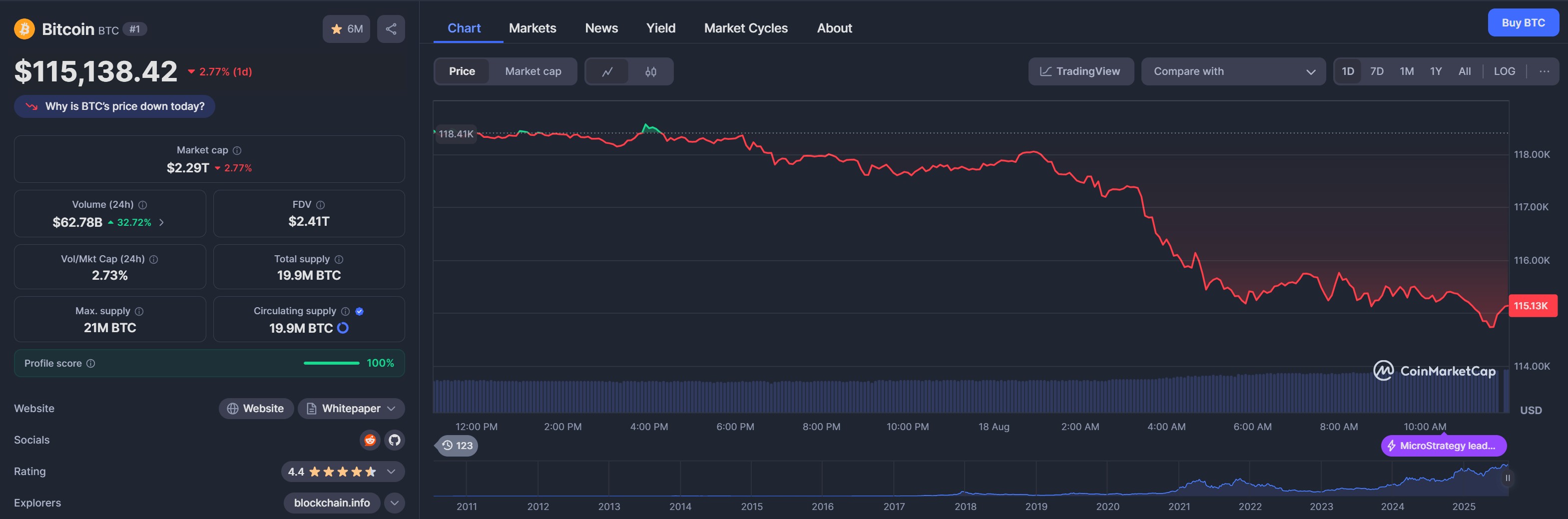Click the share icon next to Bitcoin title
The width and height of the screenshot is (1568, 519).
click(391, 28)
